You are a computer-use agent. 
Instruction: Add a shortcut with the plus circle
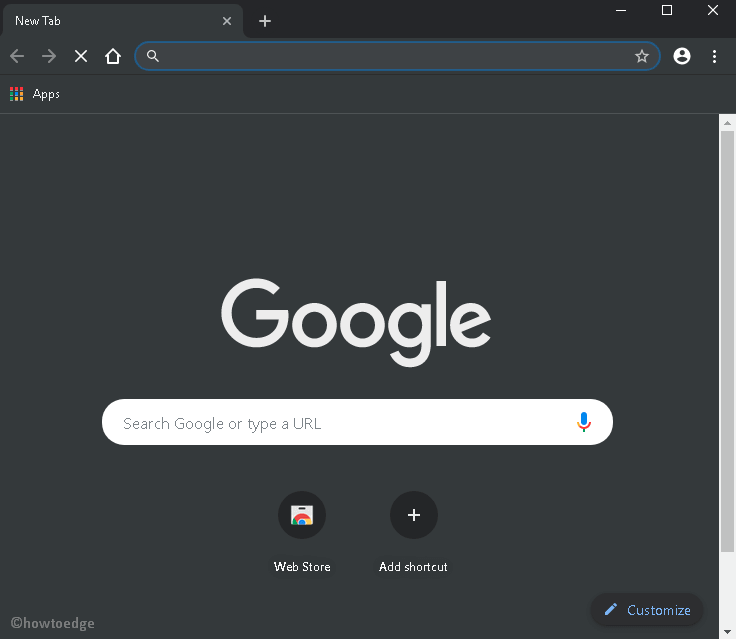pos(414,515)
